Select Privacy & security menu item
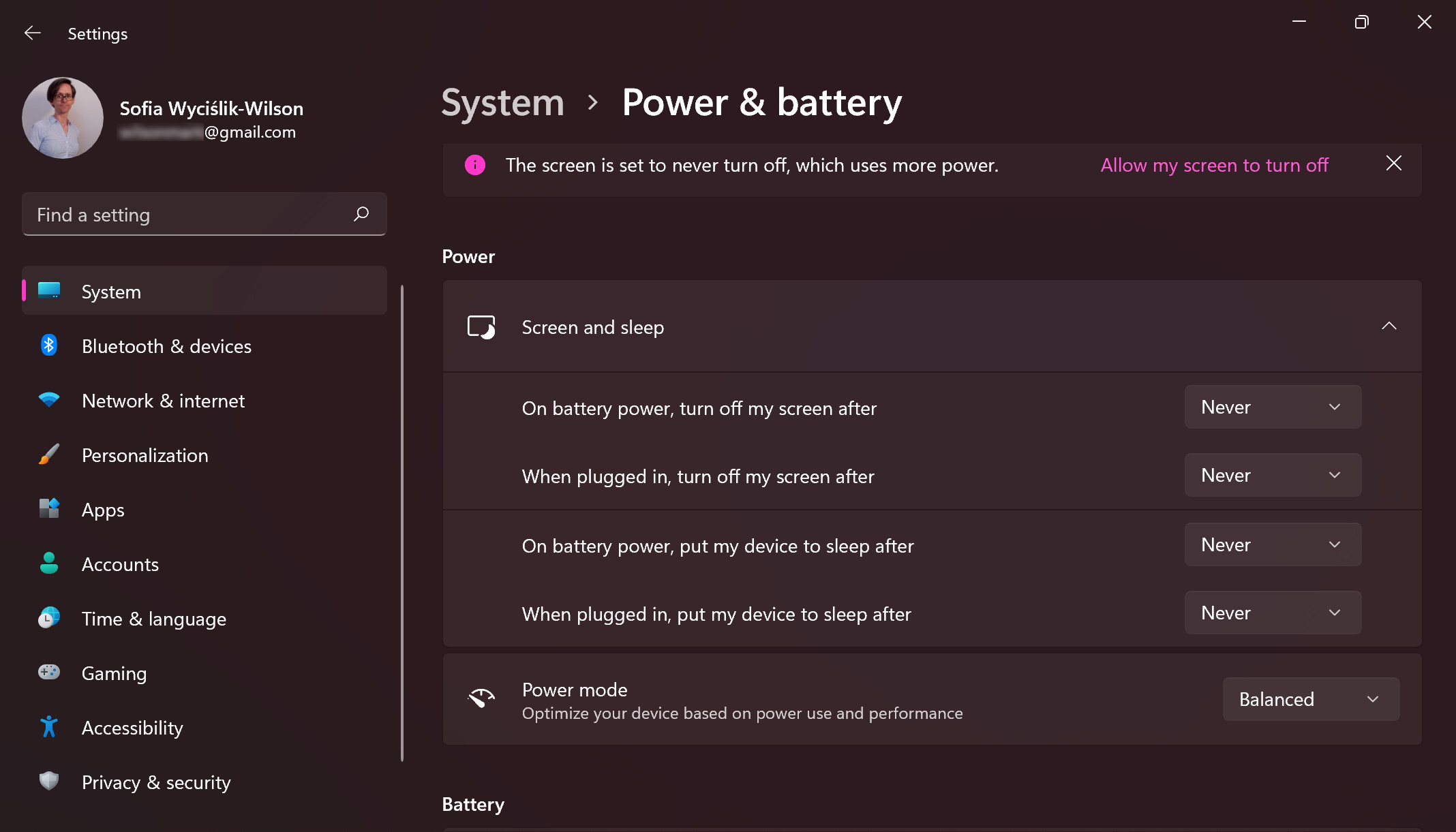 [156, 782]
